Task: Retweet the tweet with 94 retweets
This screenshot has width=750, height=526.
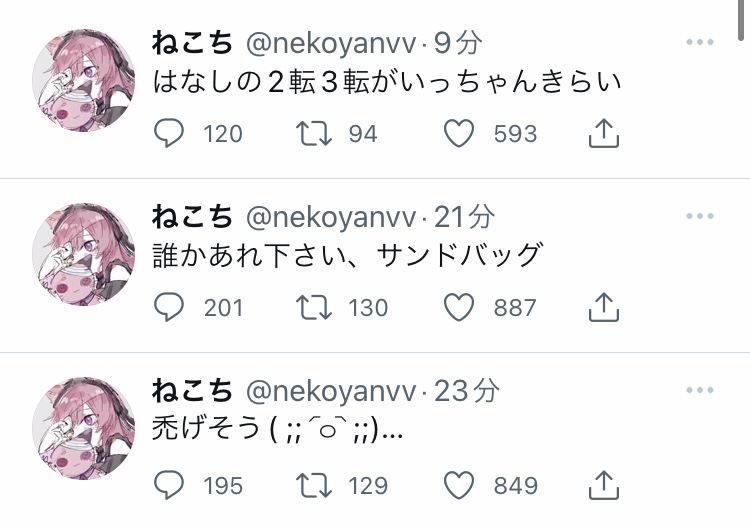Action: 315,134
